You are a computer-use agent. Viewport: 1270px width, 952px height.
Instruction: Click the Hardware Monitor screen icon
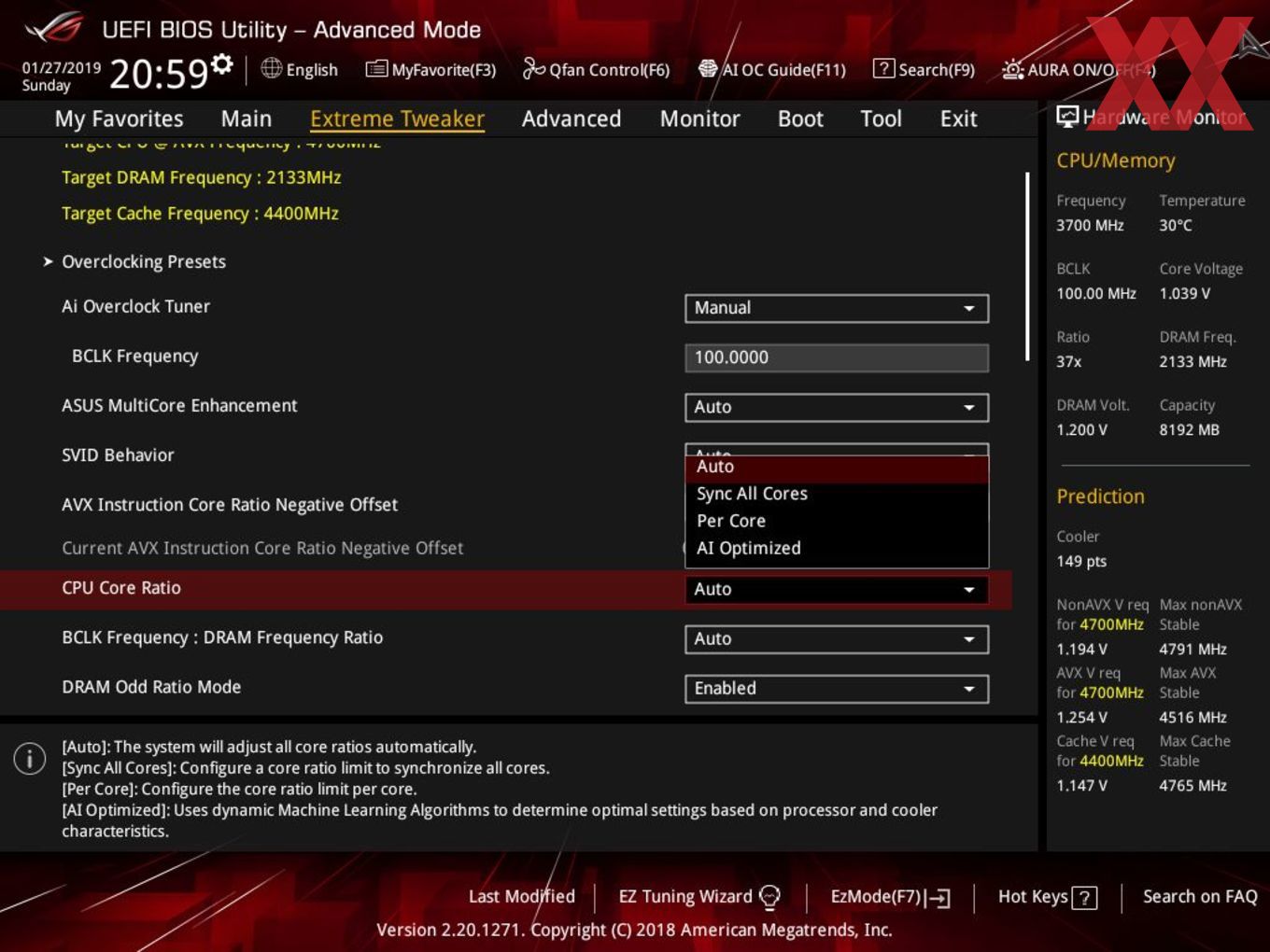1067,116
